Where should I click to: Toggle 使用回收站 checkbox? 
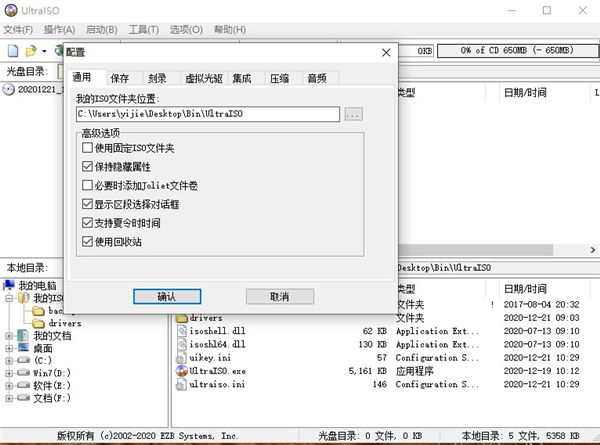pyautogui.click(x=87, y=241)
